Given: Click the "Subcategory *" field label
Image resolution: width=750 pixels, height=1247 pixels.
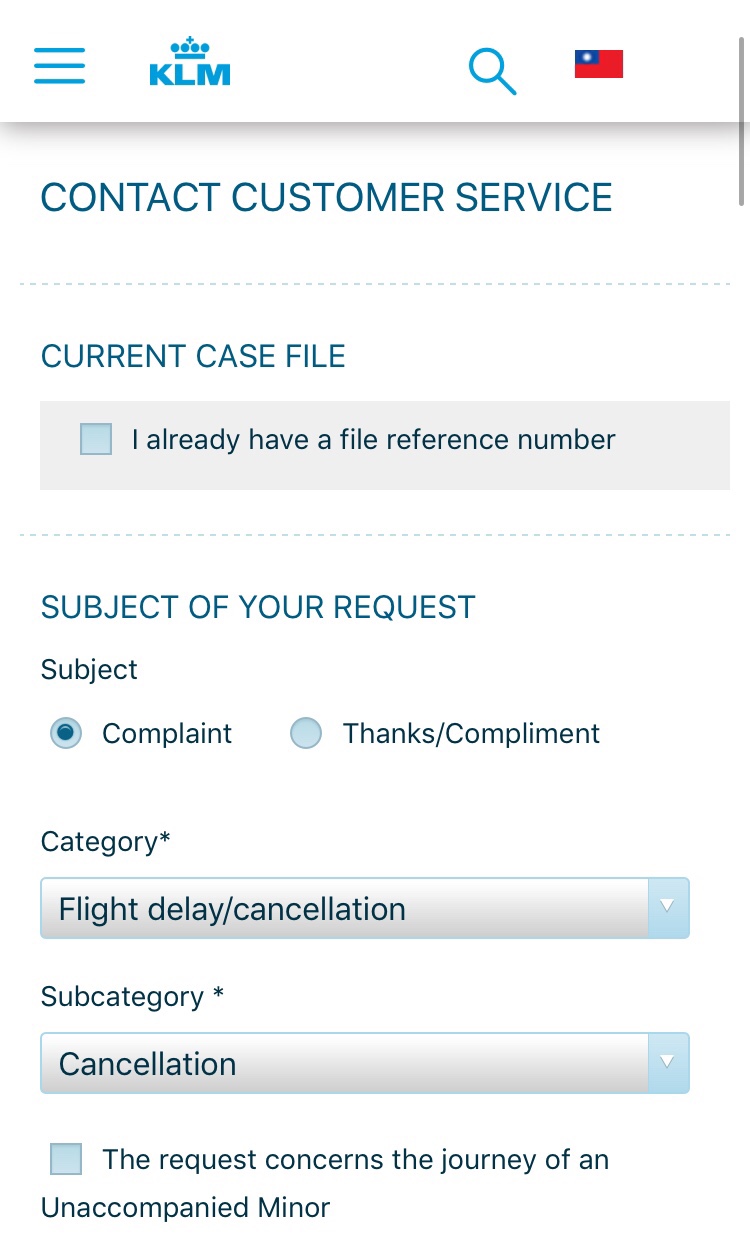Looking at the screenshot, I should (132, 997).
